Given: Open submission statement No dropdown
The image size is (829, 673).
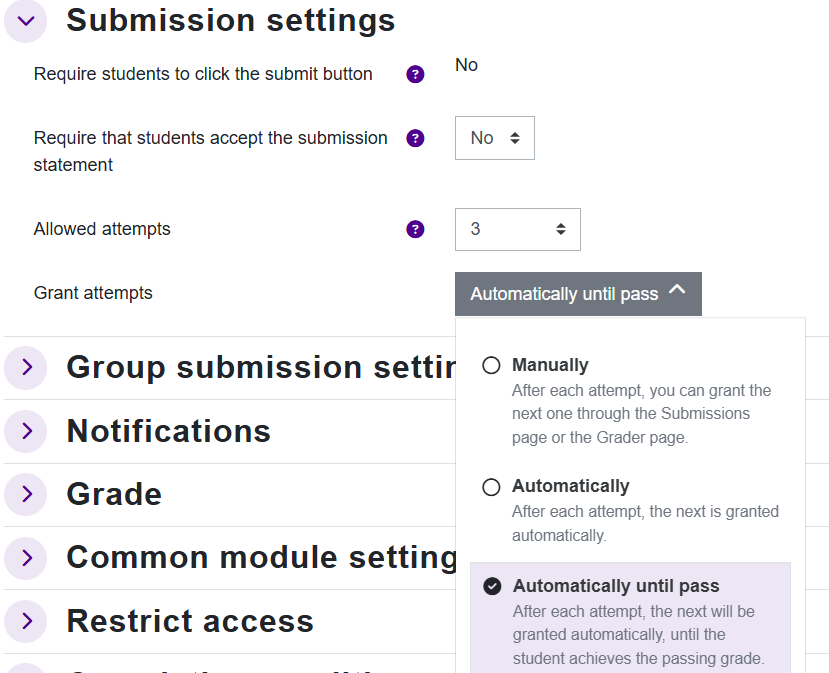Looking at the screenshot, I should (x=494, y=138).
